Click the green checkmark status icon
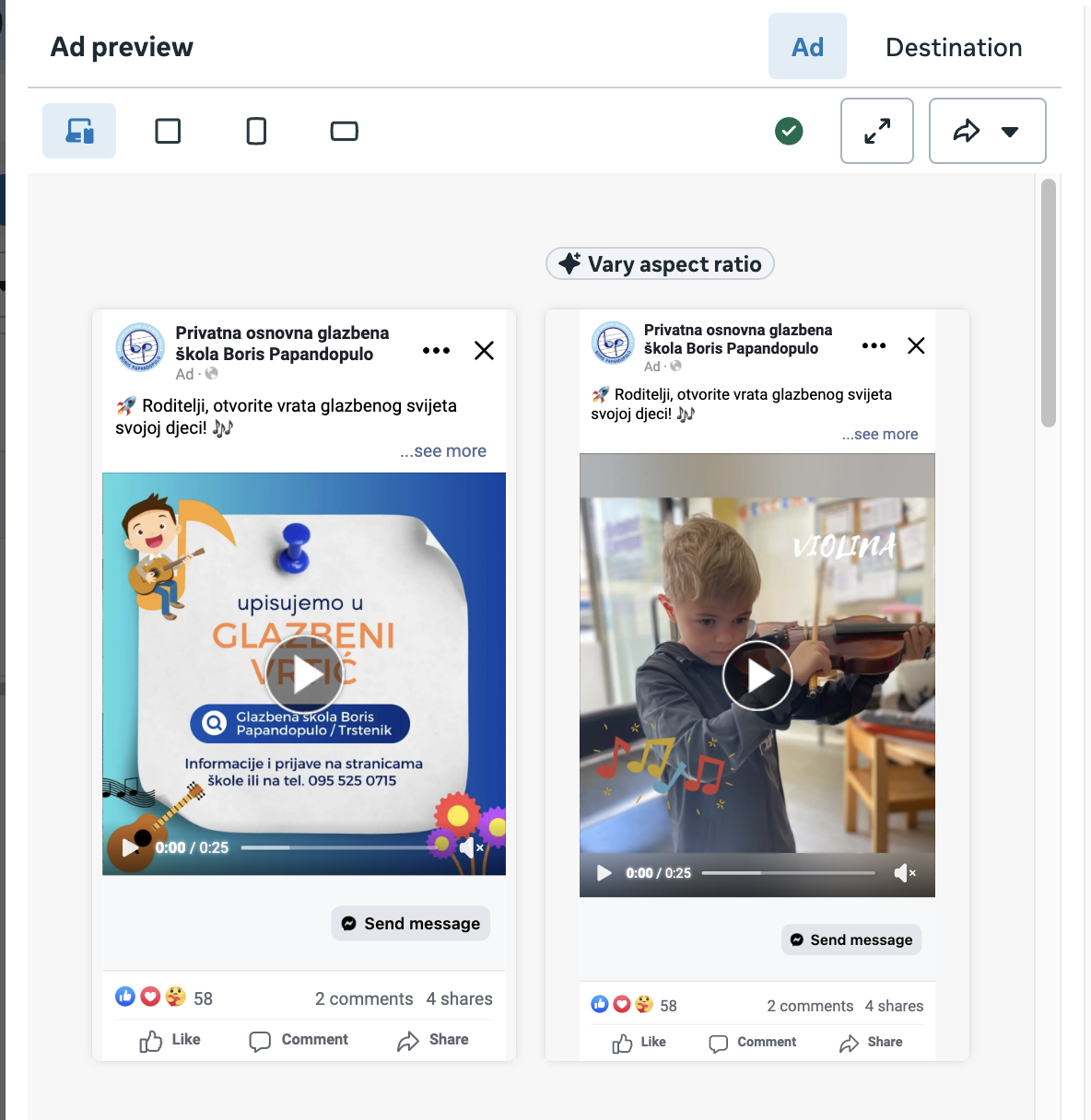The height and width of the screenshot is (1120, 1091). [x=789, y=131]
